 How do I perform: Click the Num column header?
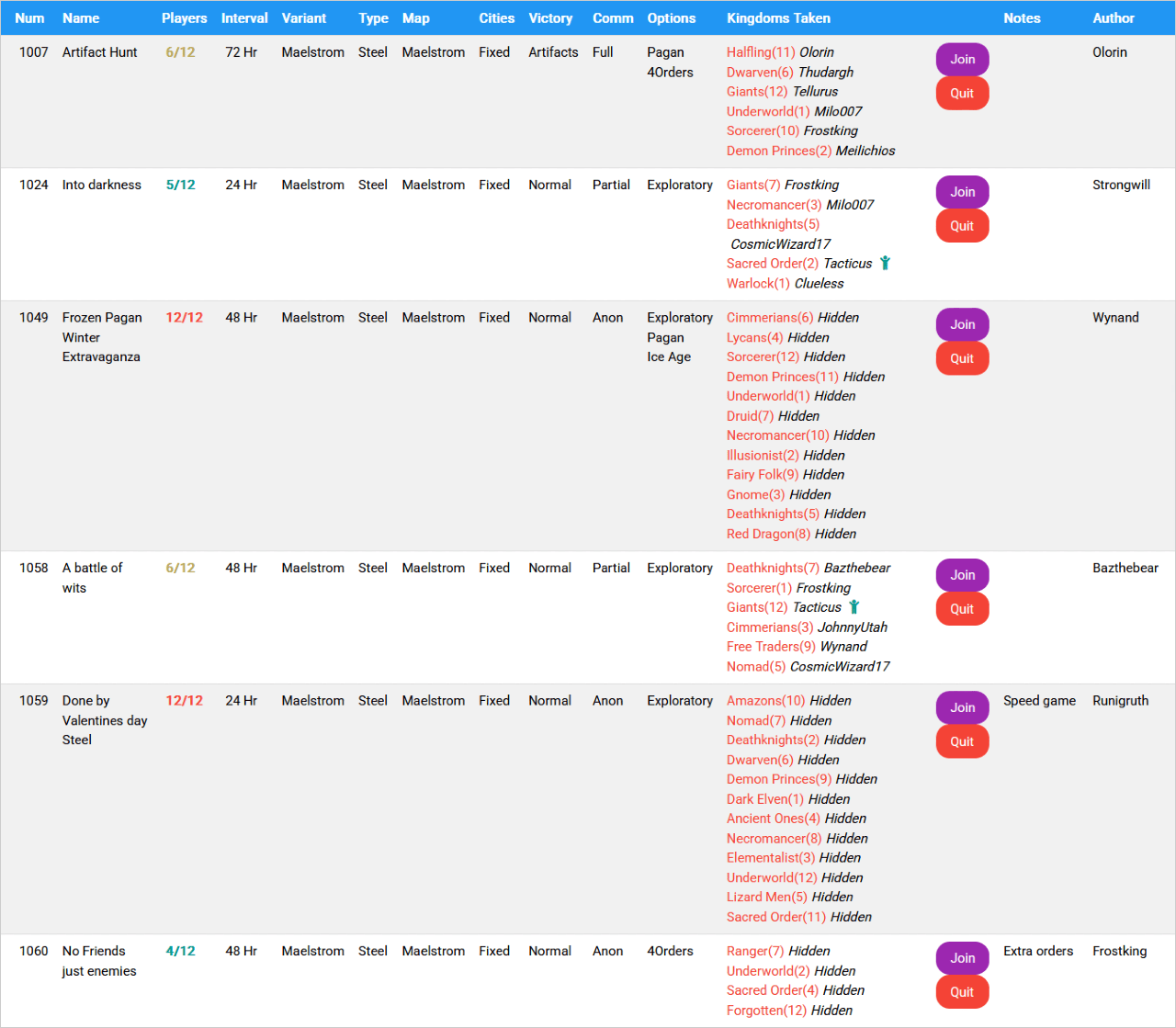(x=29, y=18)
